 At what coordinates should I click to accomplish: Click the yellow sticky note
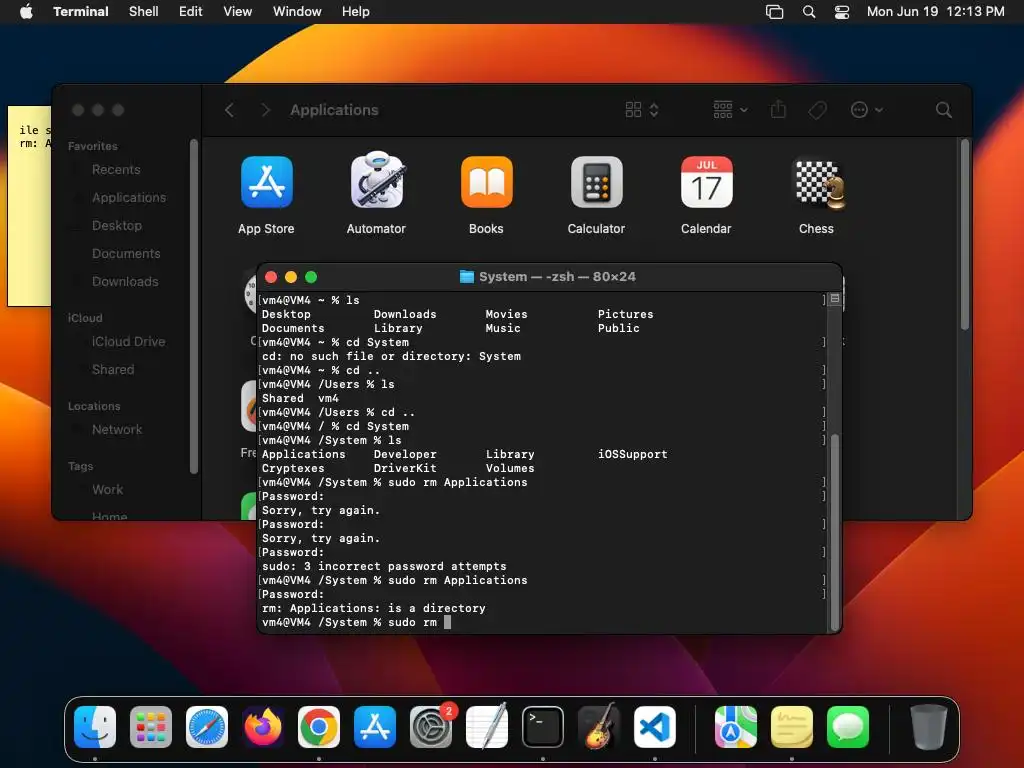29,206
